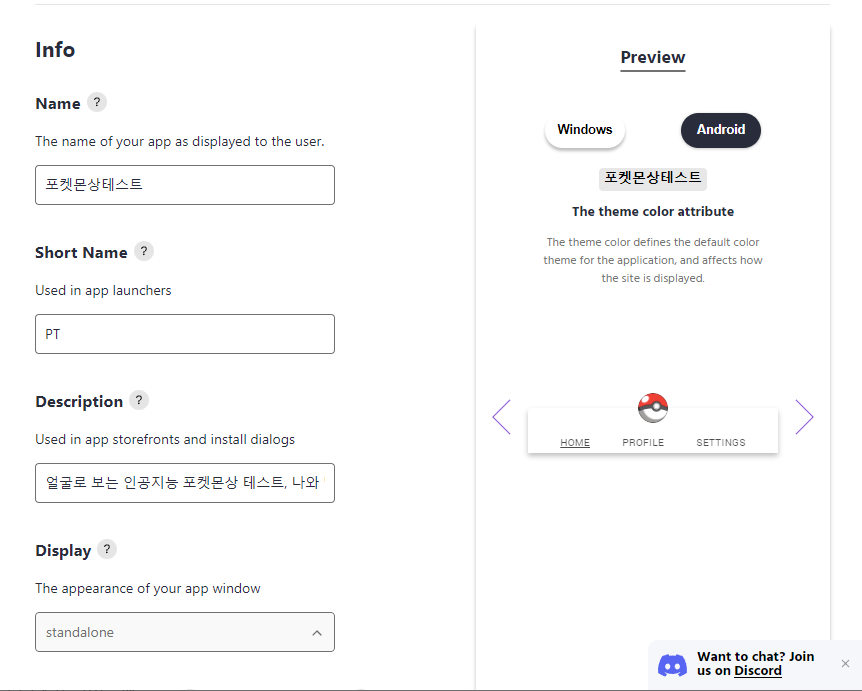
Task: Open the Description help tooltip icon
Action: (139, 400)
